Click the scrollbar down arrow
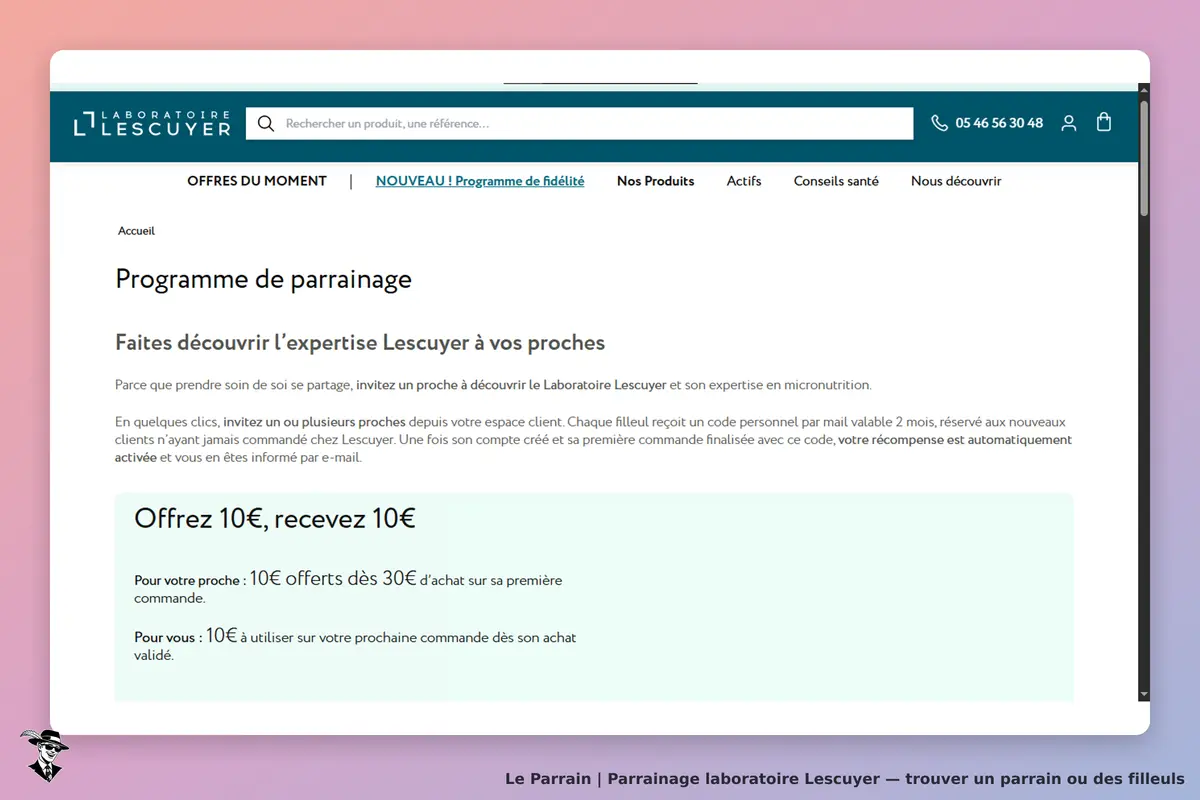Image resolution: width=1200 pixels, height=800 pixels. tap(1144, 694)
